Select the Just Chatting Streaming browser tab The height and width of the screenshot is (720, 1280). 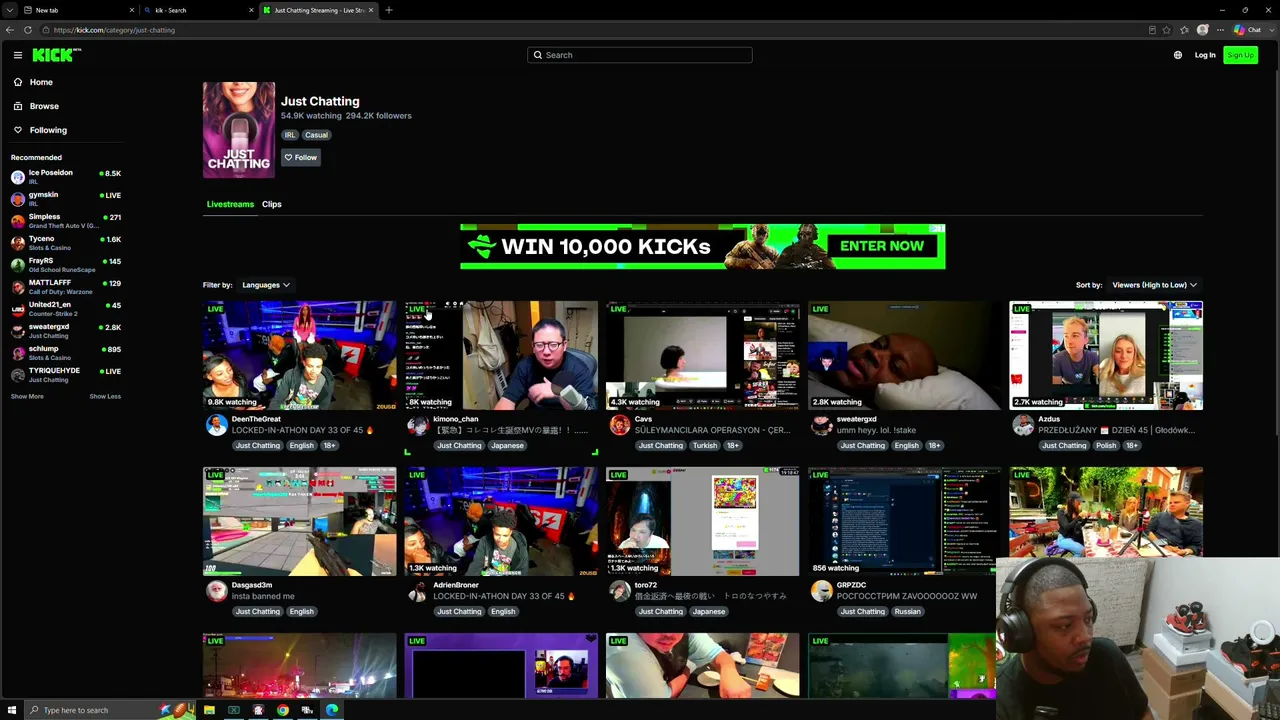coord(318,10)
